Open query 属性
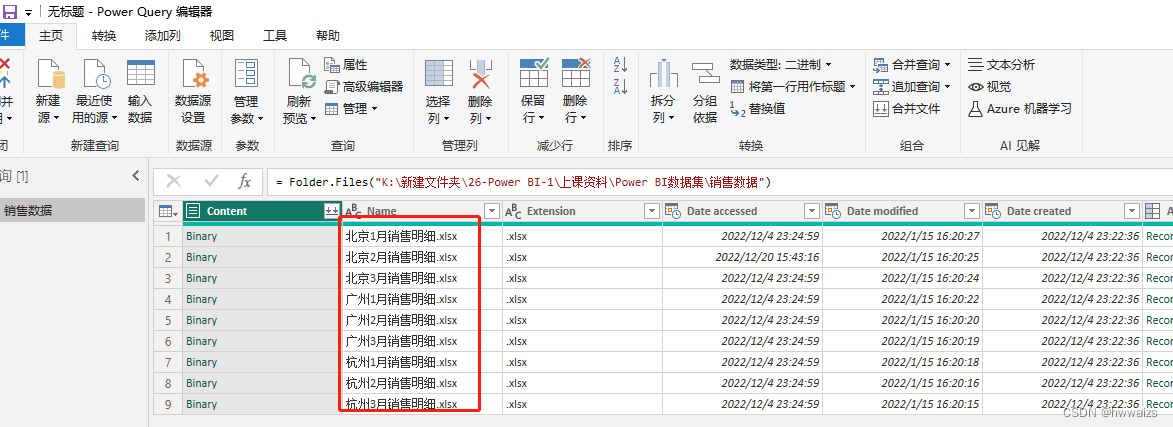This screenshot has height=427, width=1173. (346, 65)
